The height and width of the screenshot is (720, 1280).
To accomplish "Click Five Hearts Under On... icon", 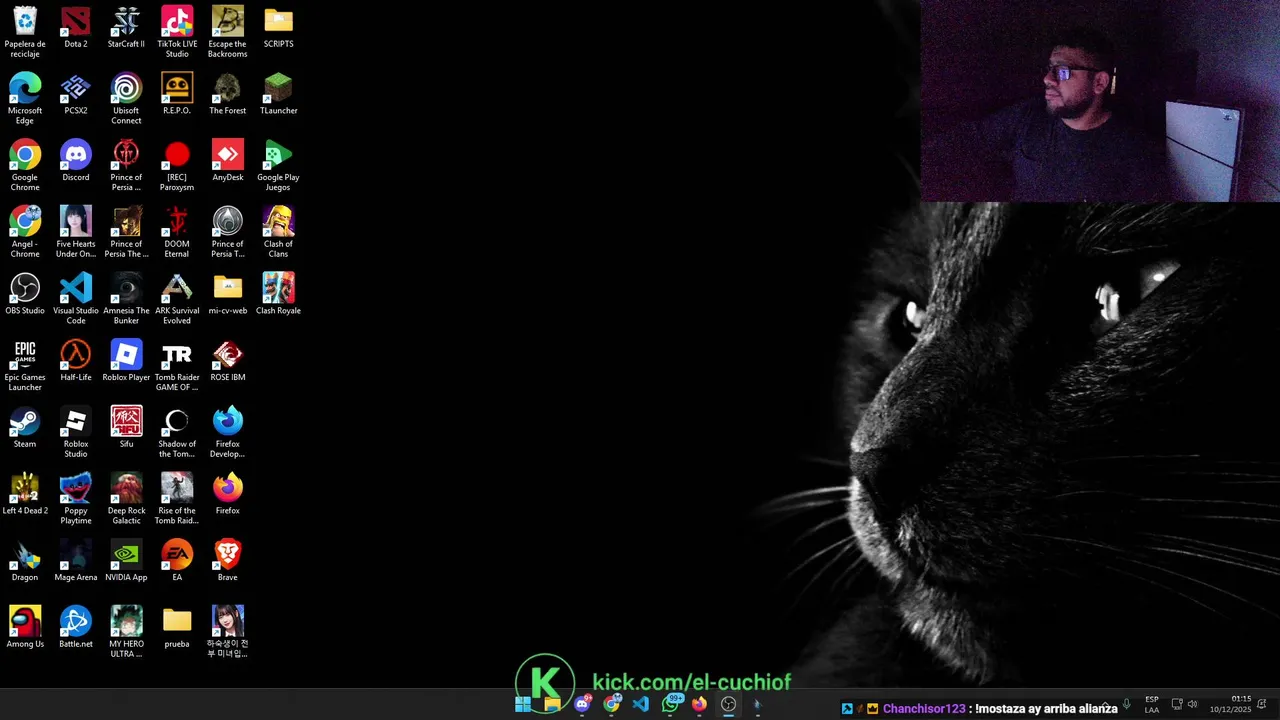I will pos(75,232).
